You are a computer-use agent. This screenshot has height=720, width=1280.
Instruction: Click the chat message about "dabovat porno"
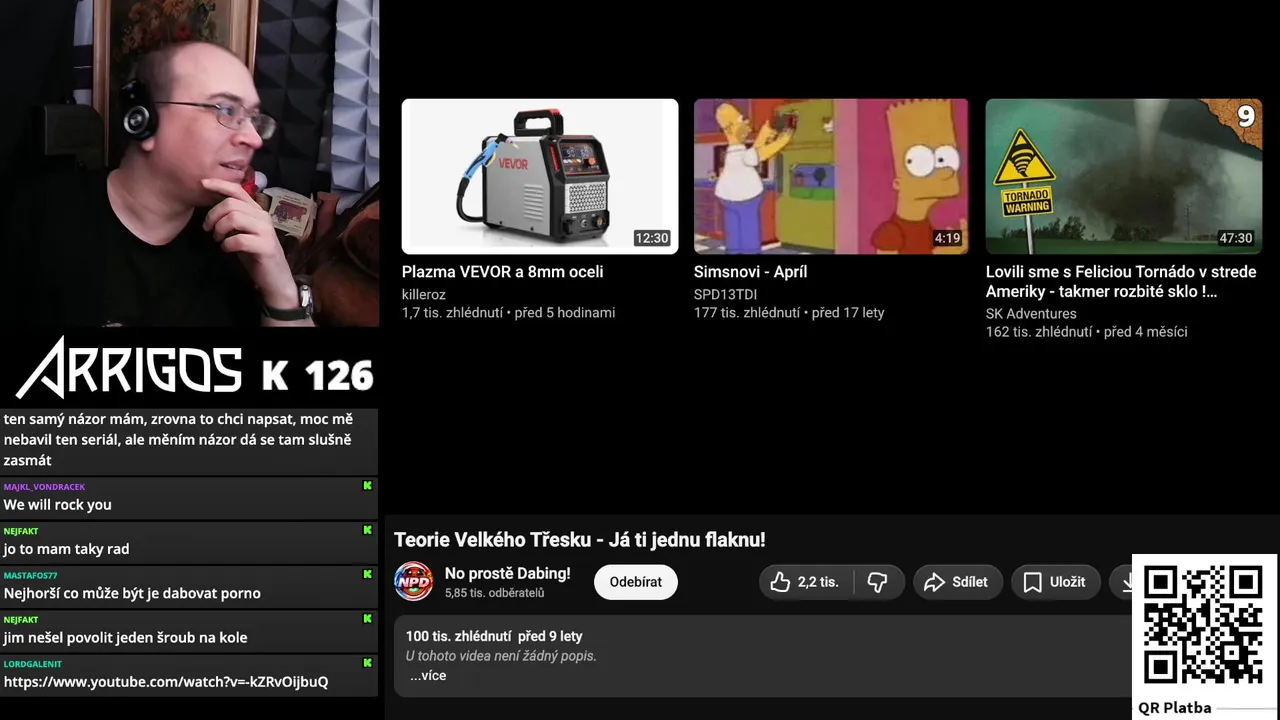click(132, 593)
